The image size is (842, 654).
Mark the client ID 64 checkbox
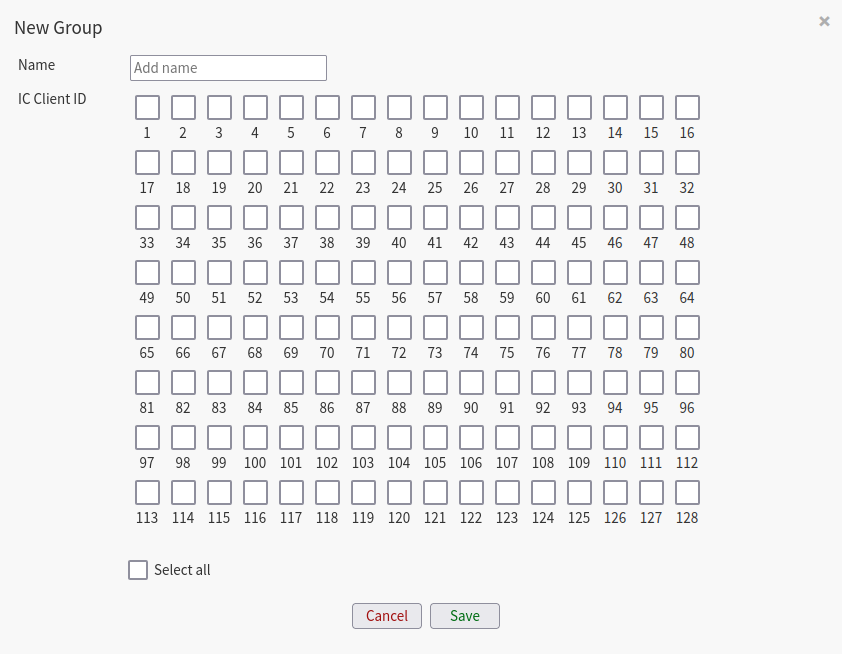point(687,273)
